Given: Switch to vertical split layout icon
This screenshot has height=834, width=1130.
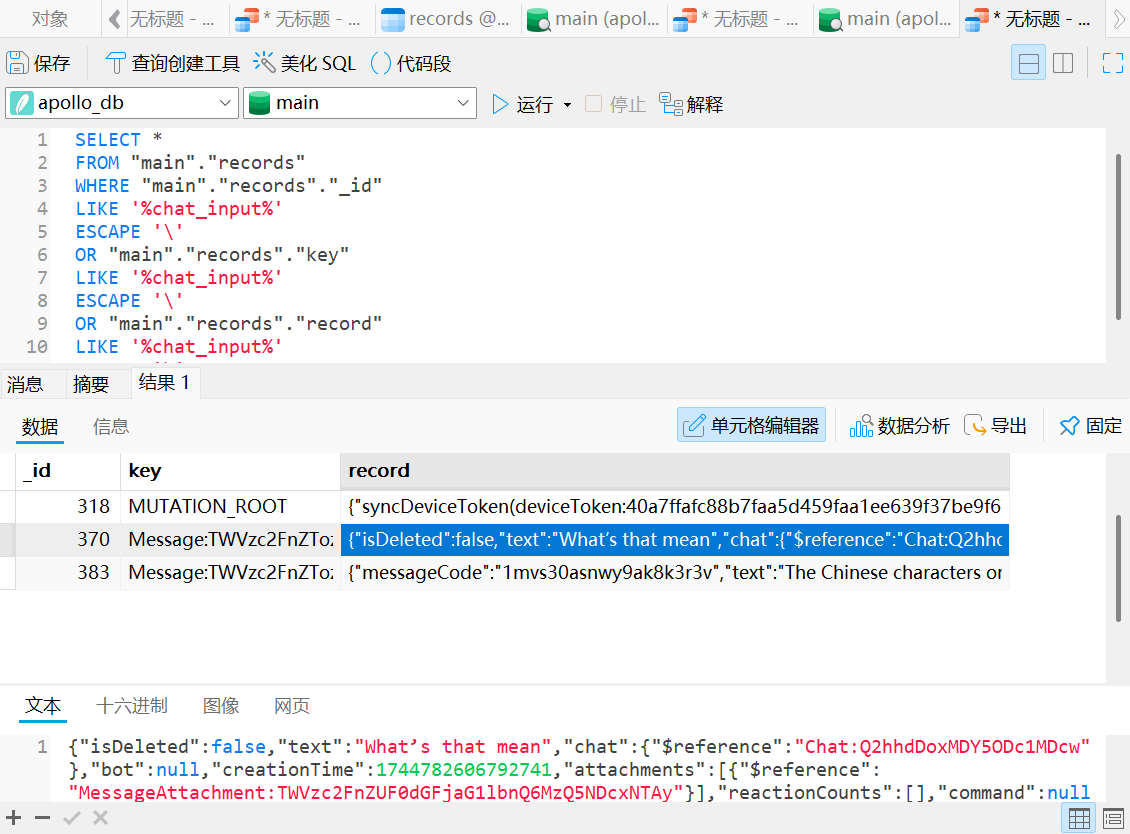Looking at the screenshot, I should click(1063, 63).
